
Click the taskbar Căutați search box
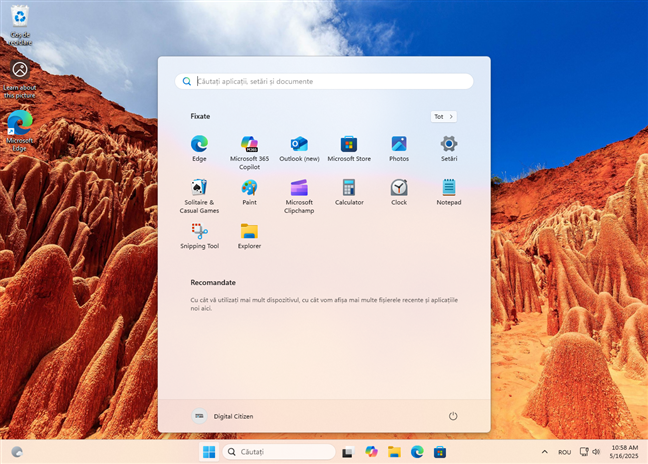click(279, 452)
